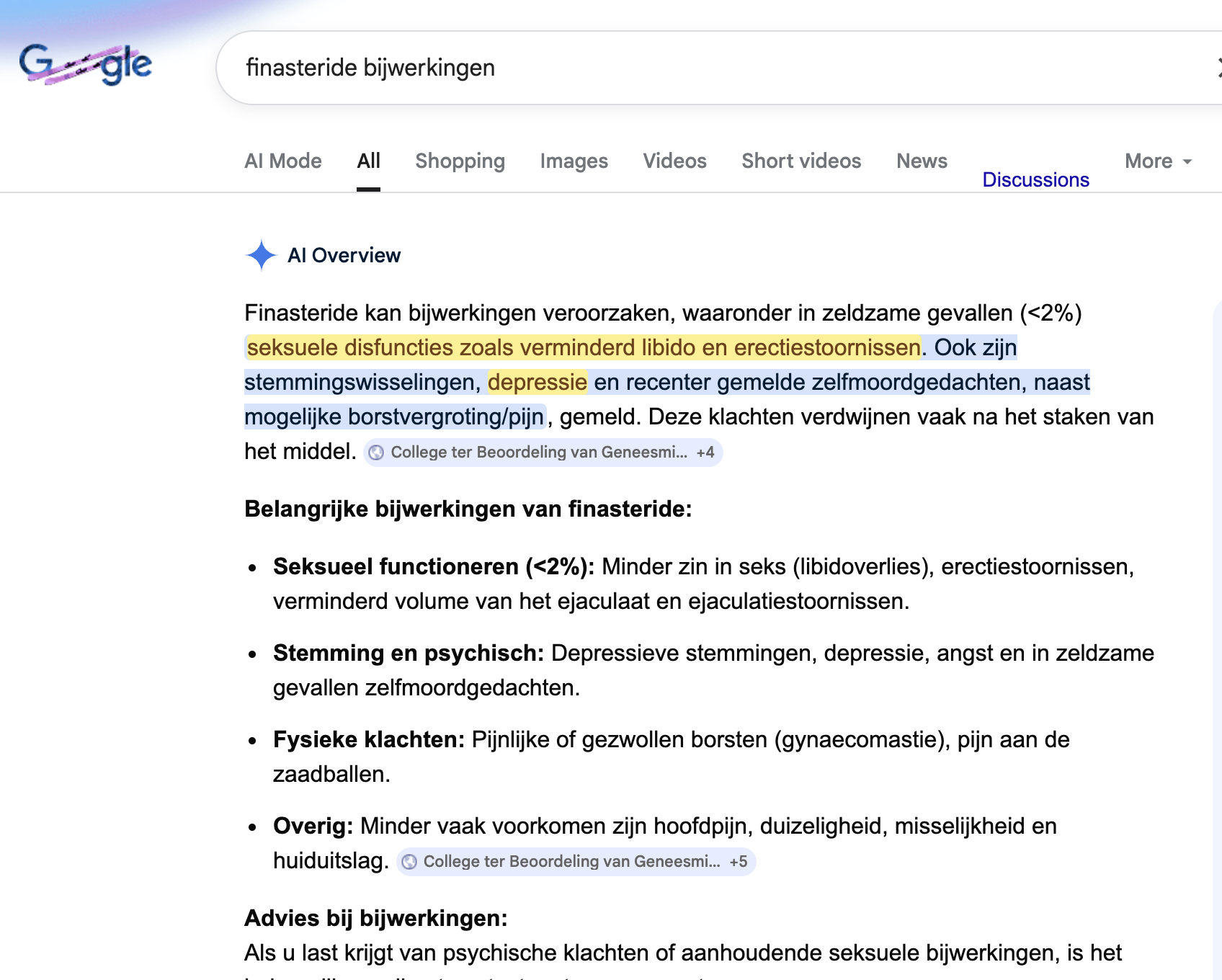Click the globe icon in the +4 source chip

[x=376, y=453]
